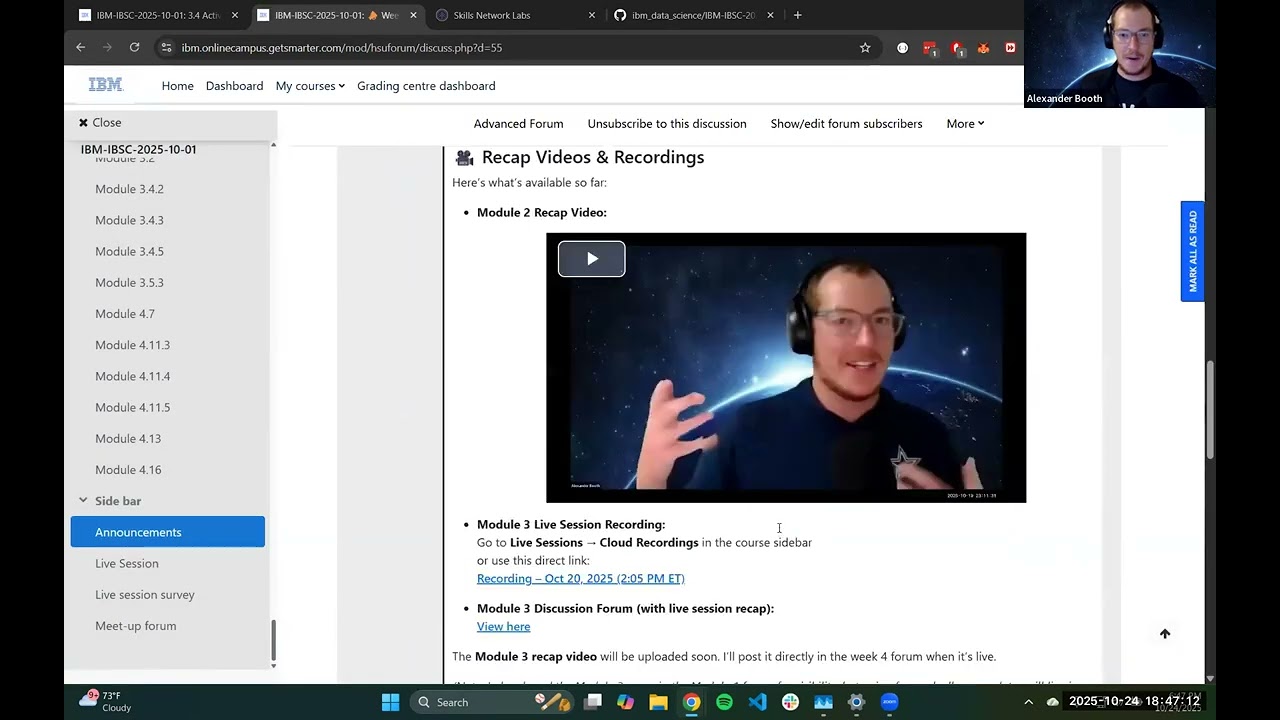The width and height of the screenshot is (1280, 720).
Task: Unsubscribe to this discussion
Action: click(667, 124)
